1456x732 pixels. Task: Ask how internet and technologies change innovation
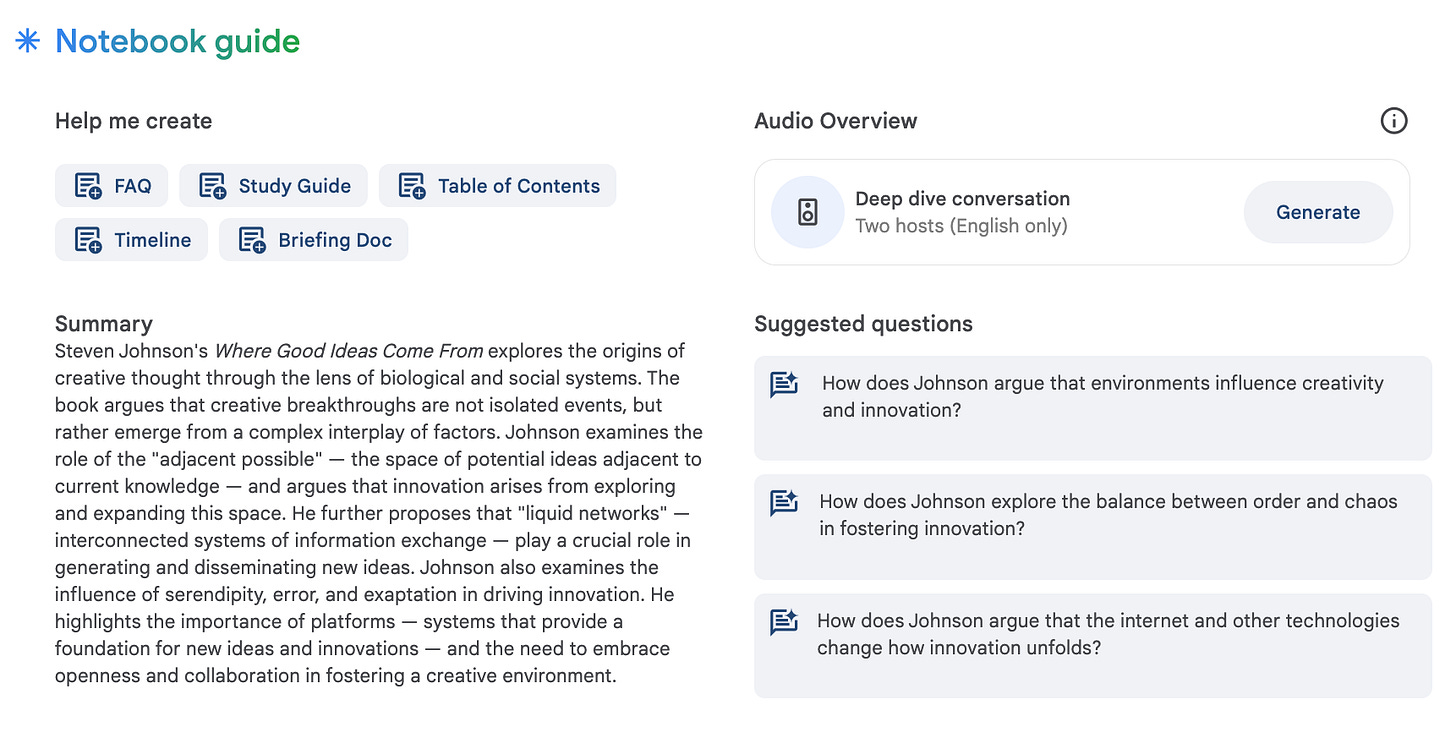point(1093,645)
